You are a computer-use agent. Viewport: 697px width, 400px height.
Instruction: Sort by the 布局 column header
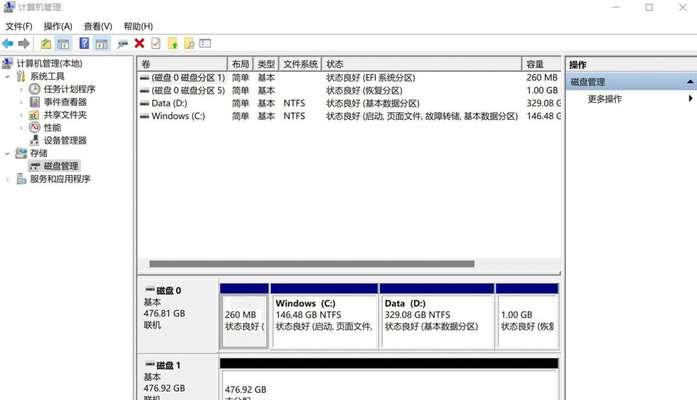click(x=240, y=64)
